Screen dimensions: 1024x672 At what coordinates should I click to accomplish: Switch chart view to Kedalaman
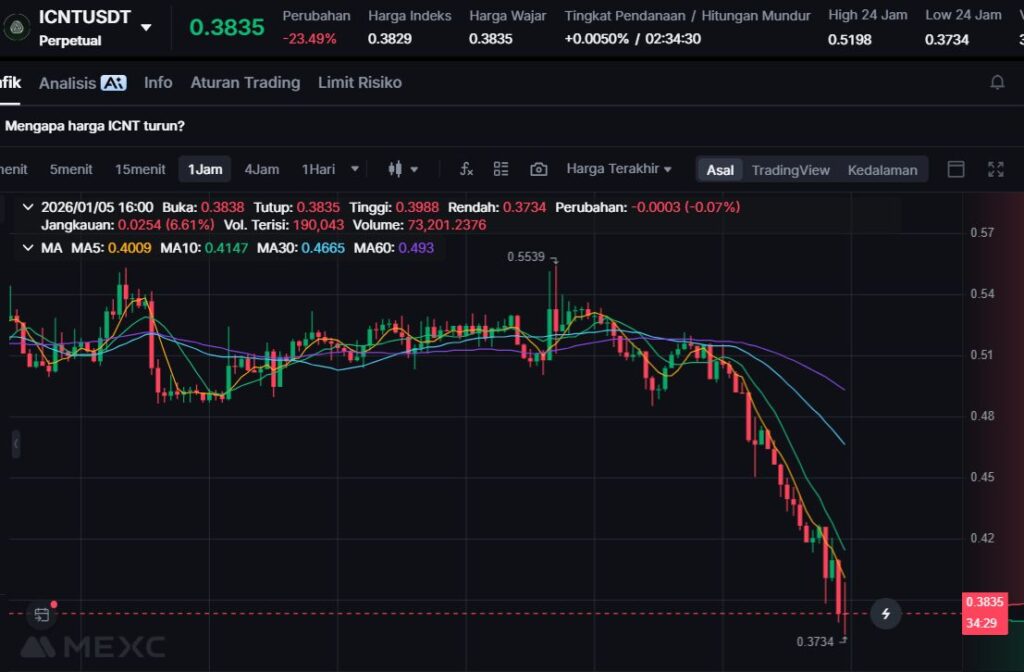(882, 170)
